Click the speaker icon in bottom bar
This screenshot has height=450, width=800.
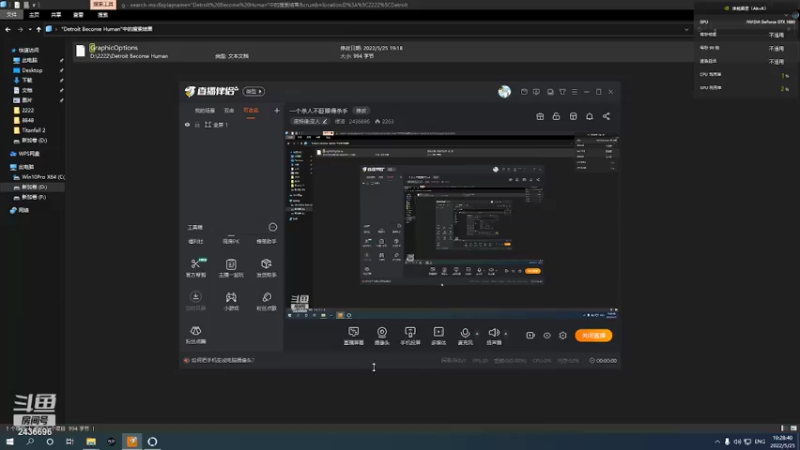(493, 333)
